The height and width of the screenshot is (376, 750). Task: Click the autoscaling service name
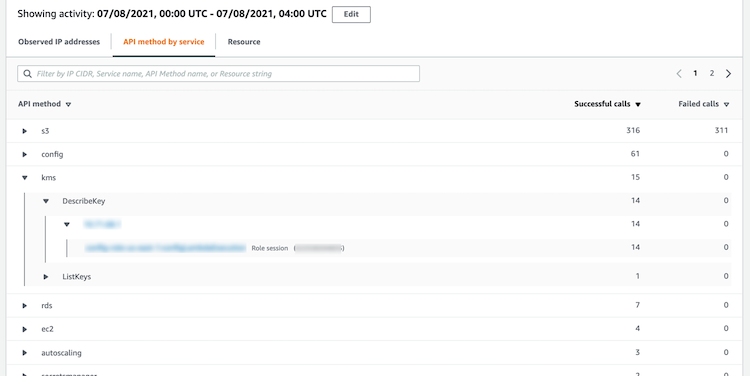(x=61, y=353)
